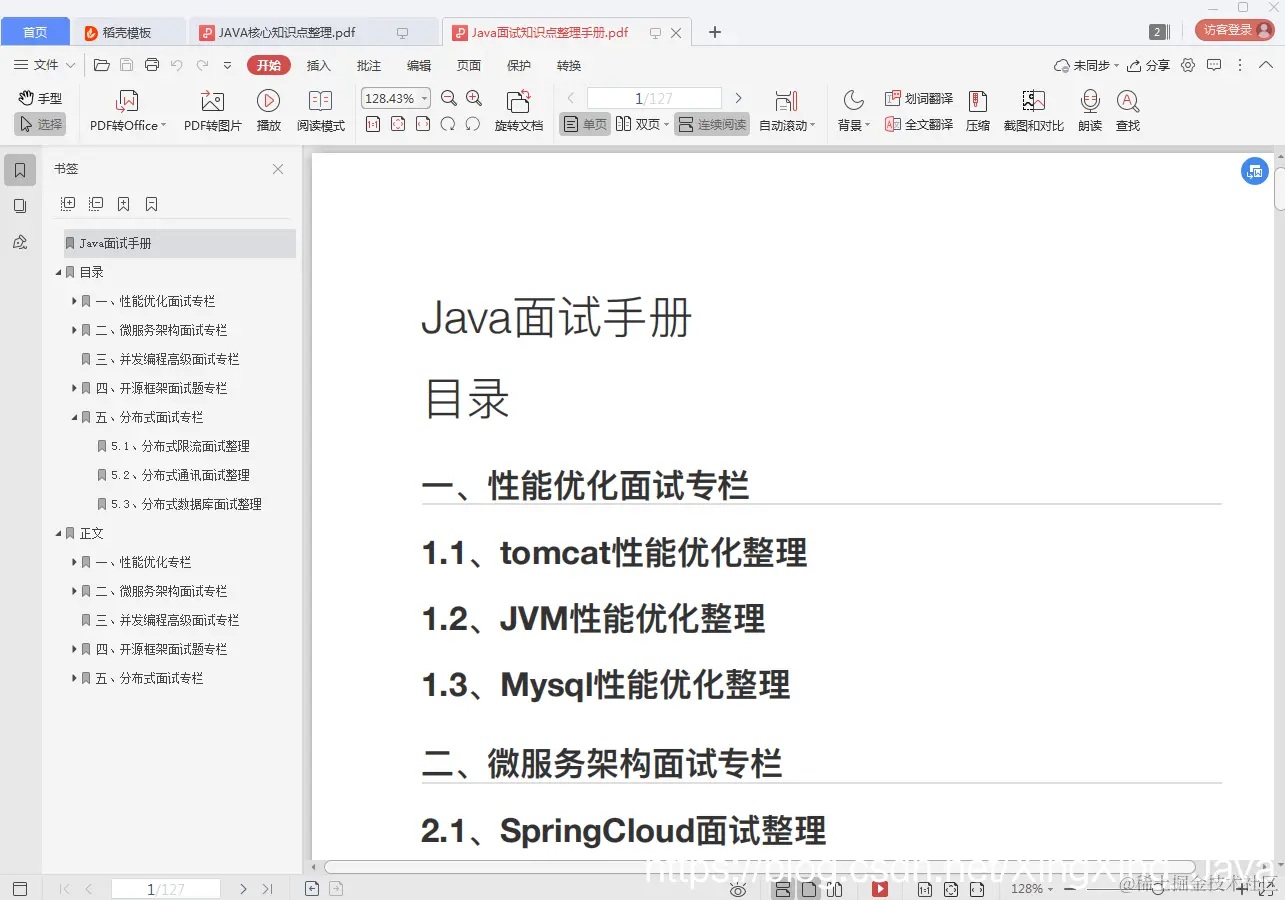1285x900 pixels.
Task: Click the fit page icon in ribbon
Action: [x=398, y=125]
